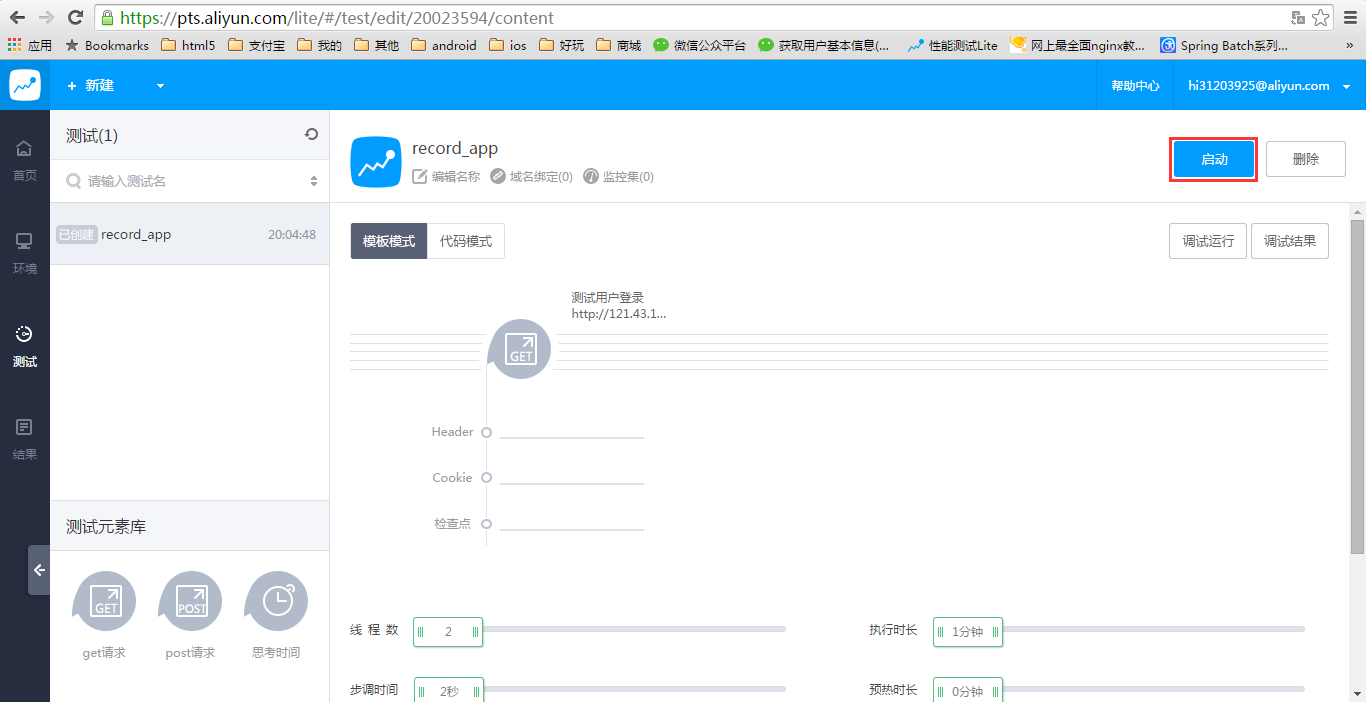
Task: Click the 线程数 slider handle showing 2
Action: 448,632
